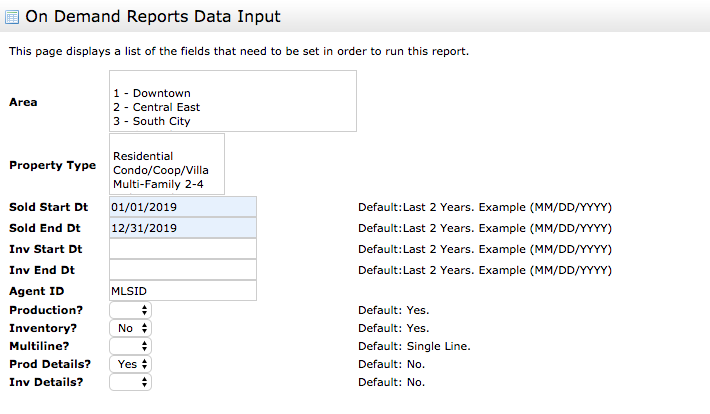Viewport: 710px width, 414px height.
Task: Click the 'Agent ID' label
Action: pos(37,291)
